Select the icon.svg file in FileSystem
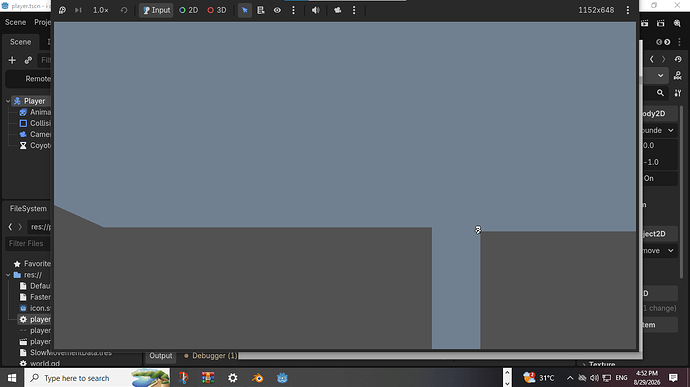This screenshot has width=690, height=387. click(35, 308)
